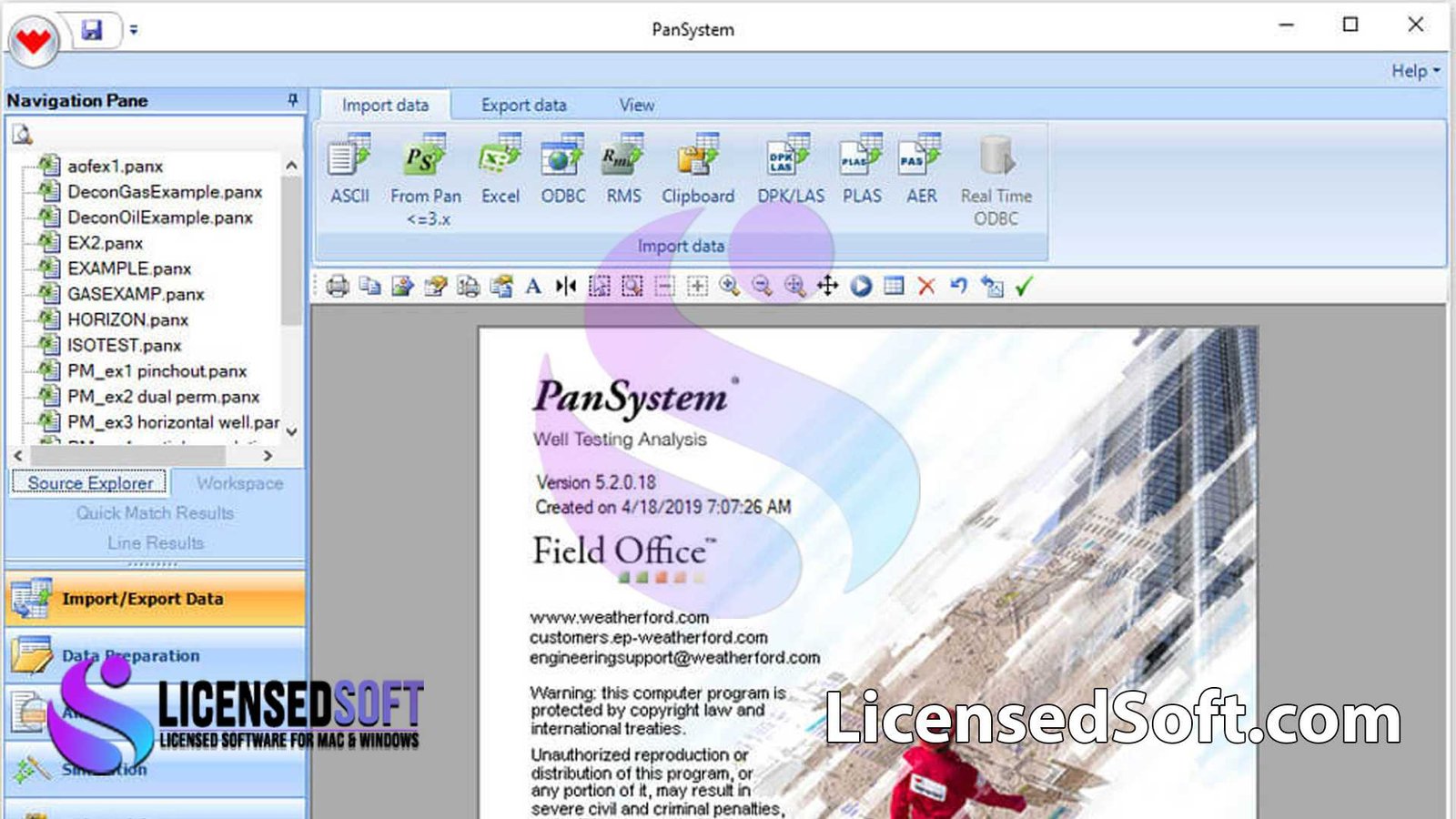Image resolution: width=1456 pixels, height=819 pixels.
Task: Click the text annotation A icon
Action: 534,287
